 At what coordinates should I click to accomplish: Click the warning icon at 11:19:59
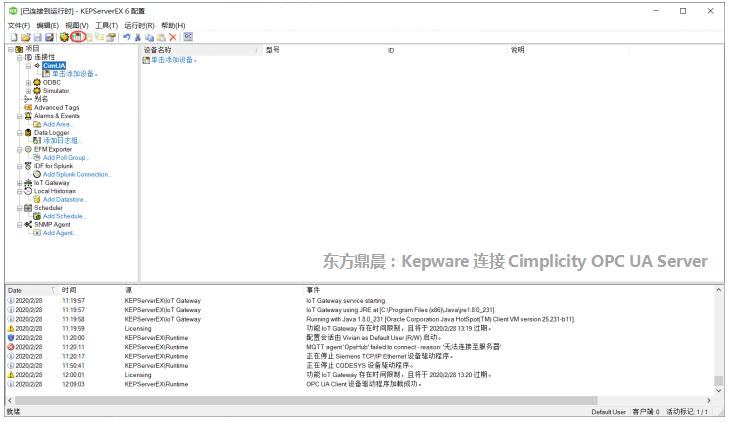click(x=11, y=328)
